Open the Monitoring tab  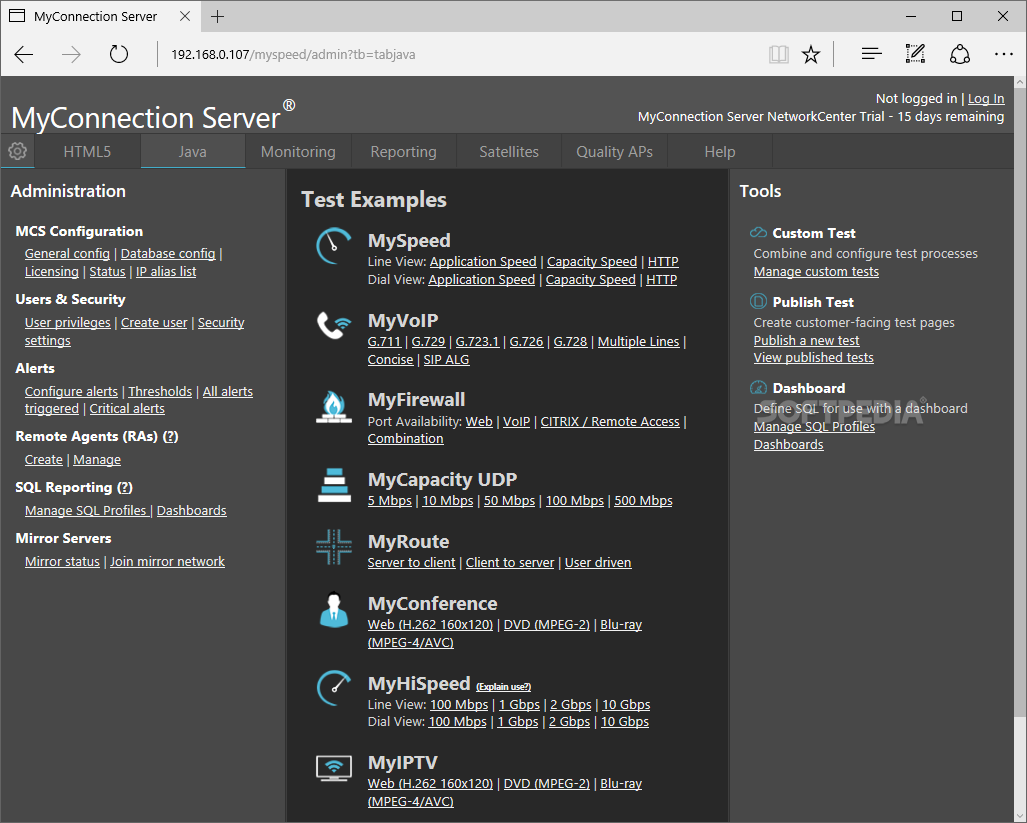point(298,151)
